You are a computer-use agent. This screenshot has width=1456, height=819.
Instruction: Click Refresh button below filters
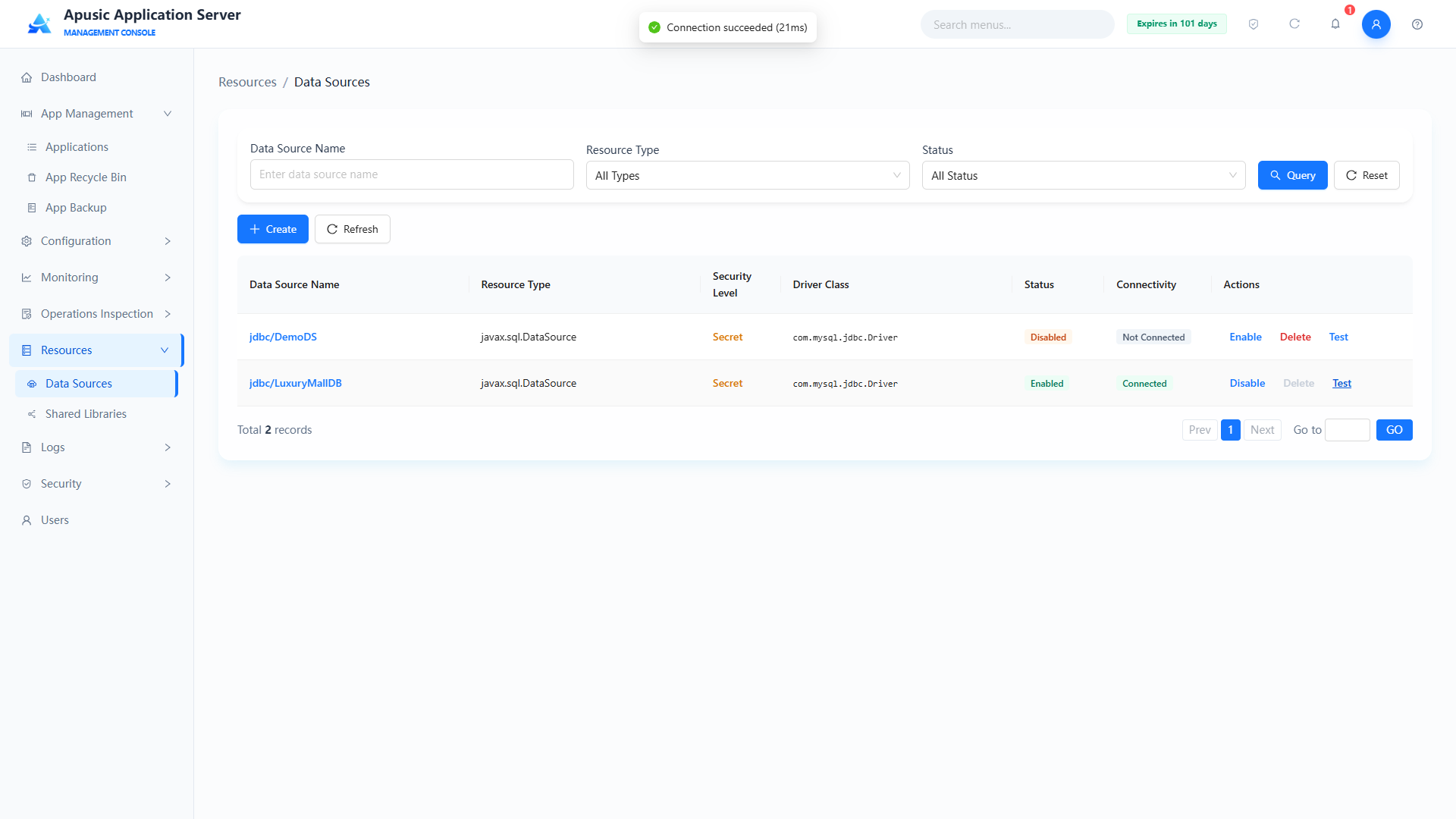coord(353,229)
